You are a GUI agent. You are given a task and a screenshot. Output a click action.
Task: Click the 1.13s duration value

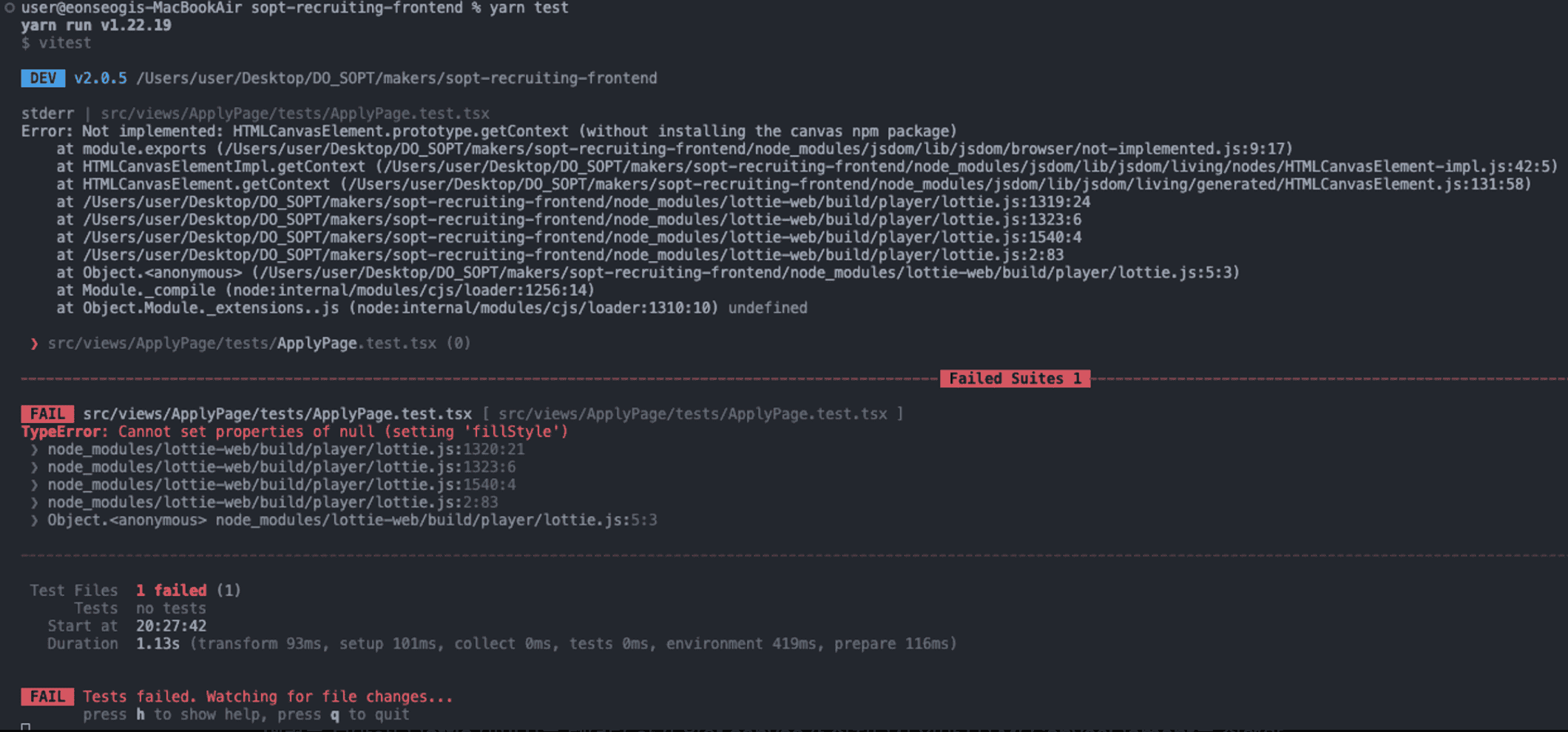click(158, 644)
